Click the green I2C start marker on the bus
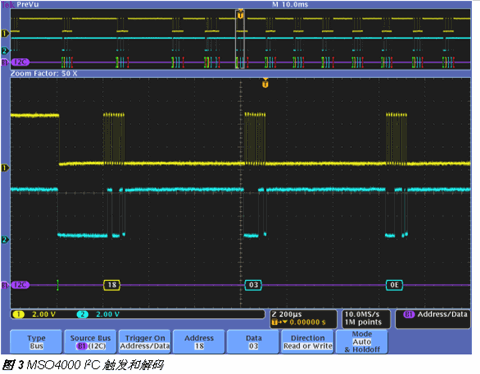Image resolution: width=480 pixels, height=374 pixels. (x=58, y=285)
